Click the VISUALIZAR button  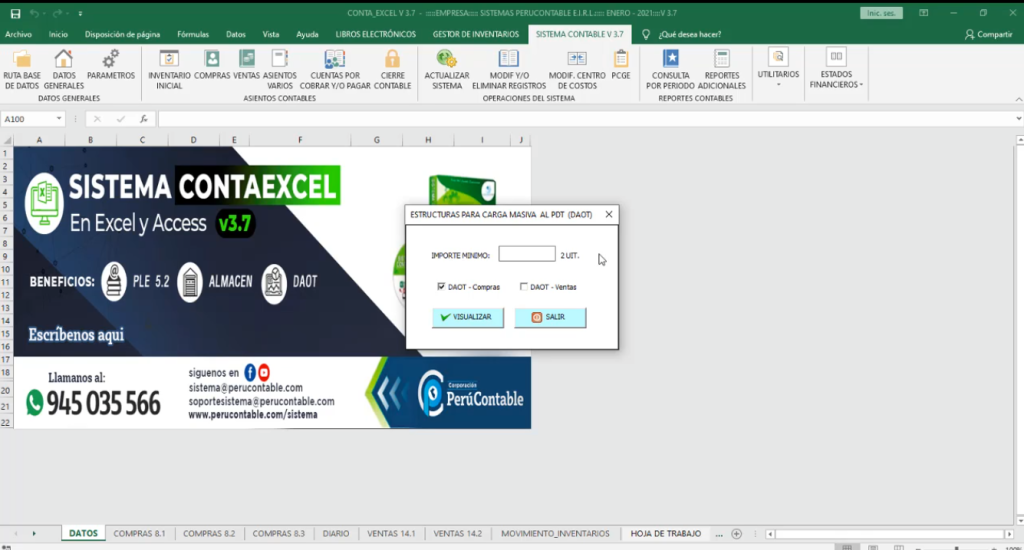coord(468,317)
